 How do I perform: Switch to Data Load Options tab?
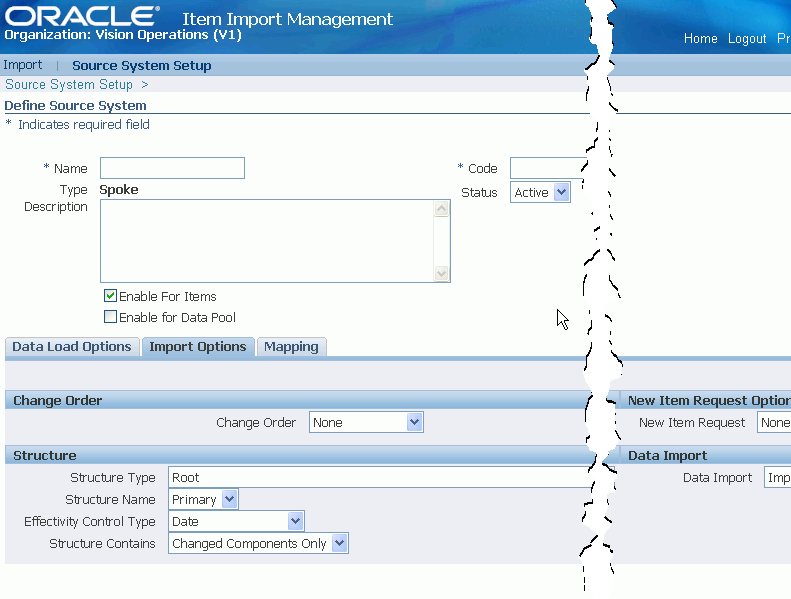[x=72, y=347]
